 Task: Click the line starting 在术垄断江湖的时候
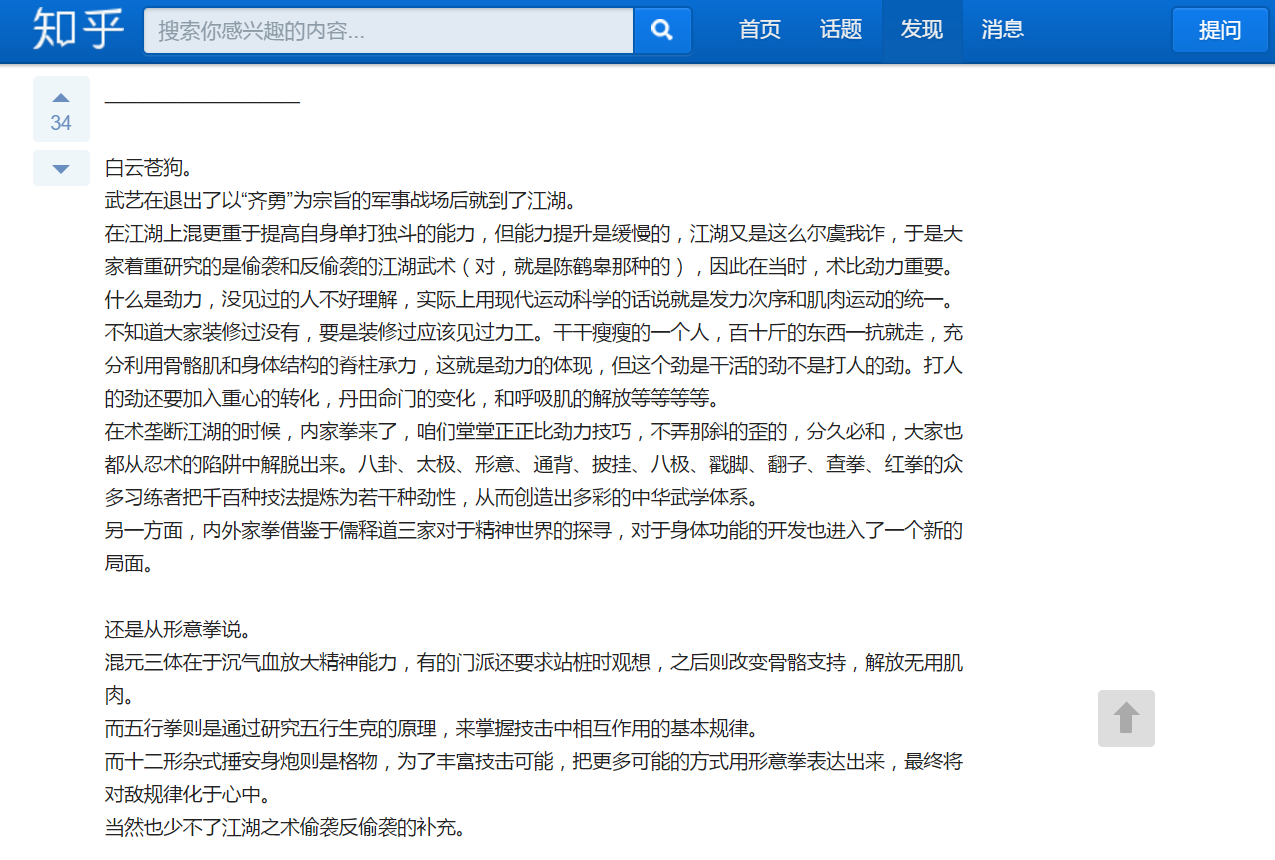pyautogui.click(x=533, y=431)
